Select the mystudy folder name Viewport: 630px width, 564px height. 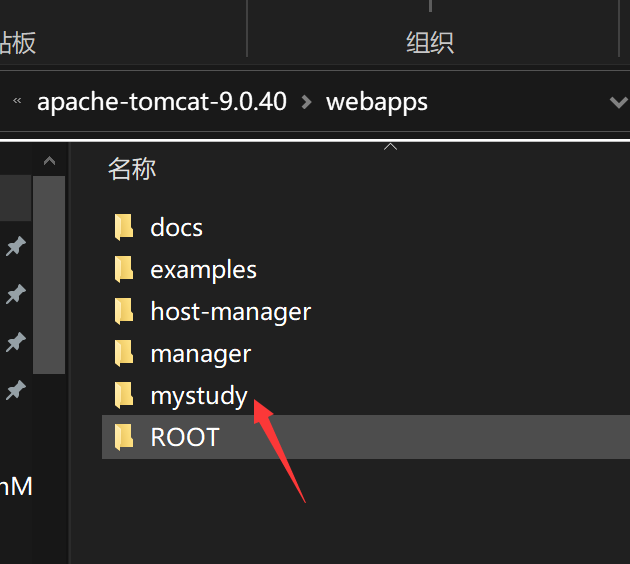click(199, 396)
